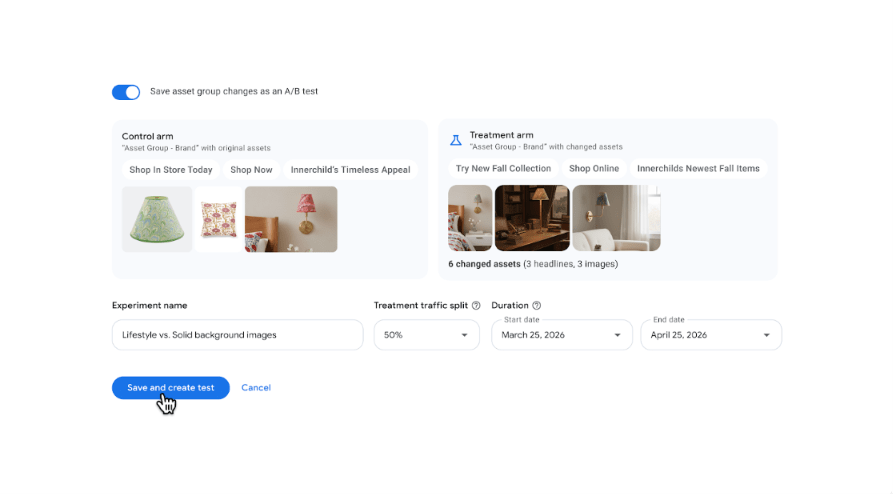Open the floral pillow image in Control arm
The height and width of the screenshot is (494, 893).
click(x=219, y=219)
